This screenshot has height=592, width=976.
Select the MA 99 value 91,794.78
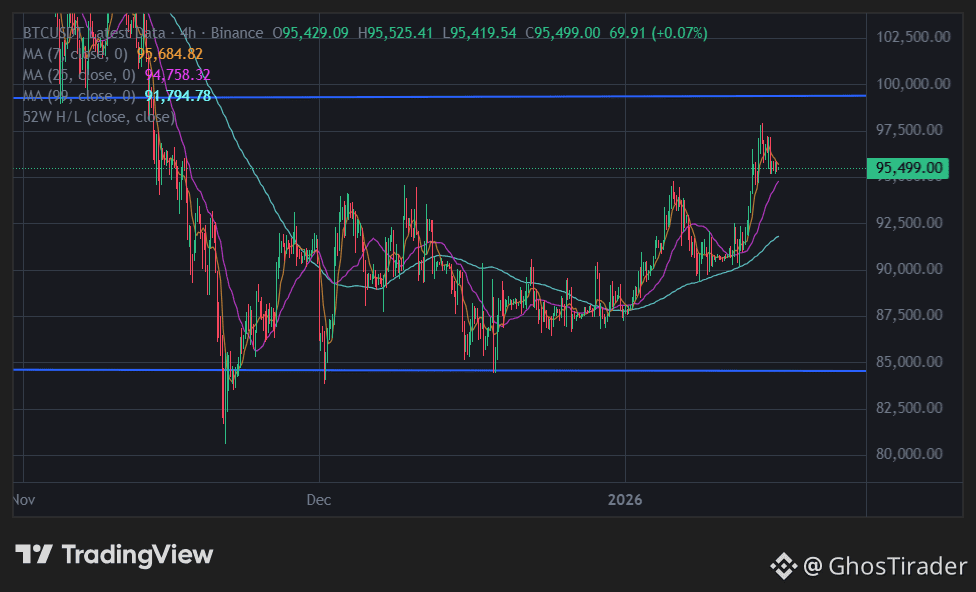click(x=178, y=96)
